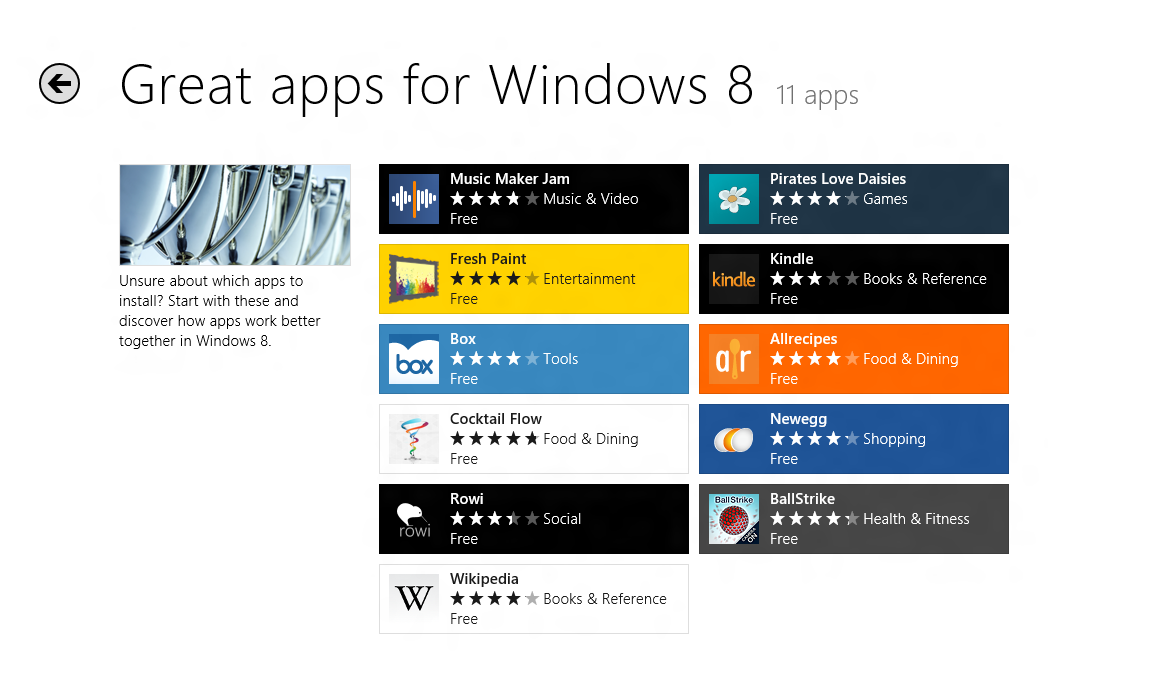The width and height of the screenshot is (1152, 700).
Task: Open the Music Maker Jam app title
Action: point(510,178)
